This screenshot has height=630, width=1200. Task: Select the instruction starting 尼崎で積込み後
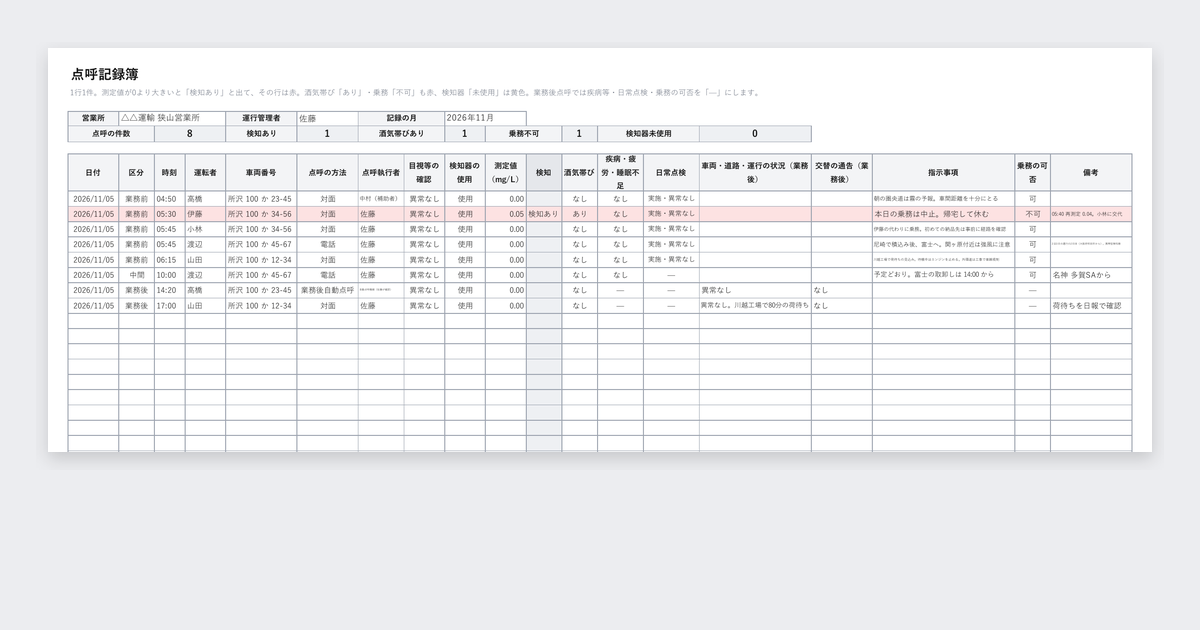pos(943,245)
